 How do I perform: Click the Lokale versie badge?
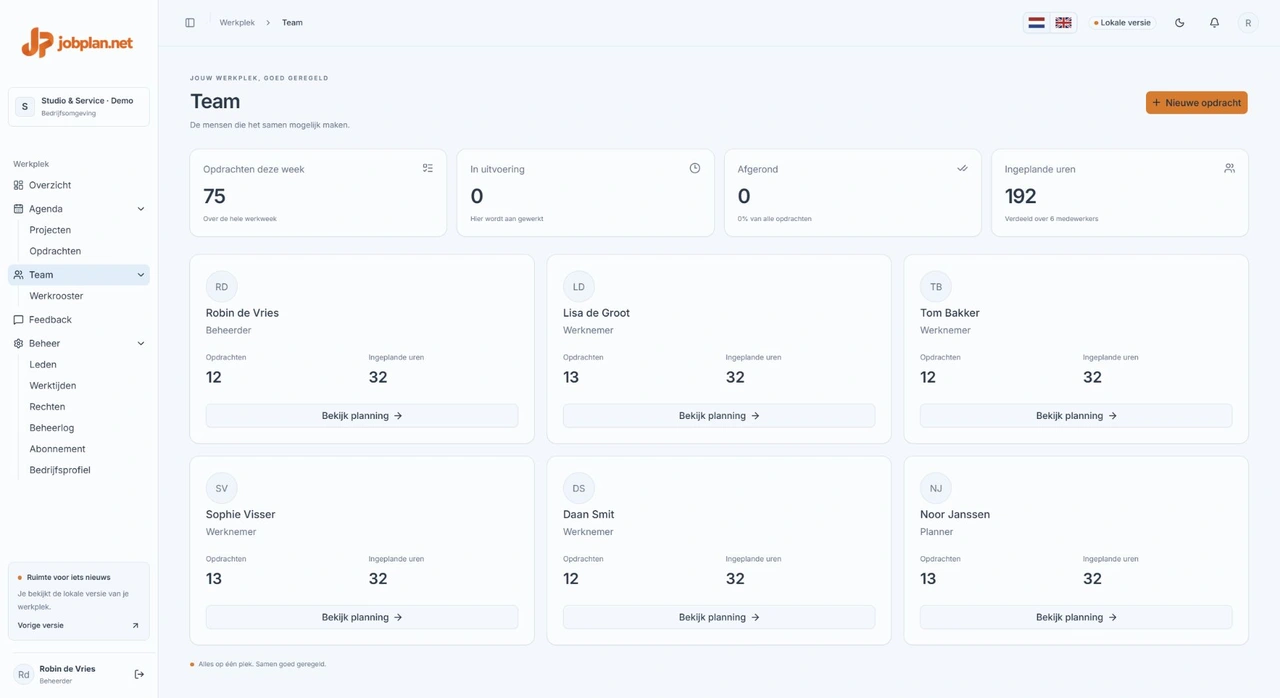(1123, 22)
